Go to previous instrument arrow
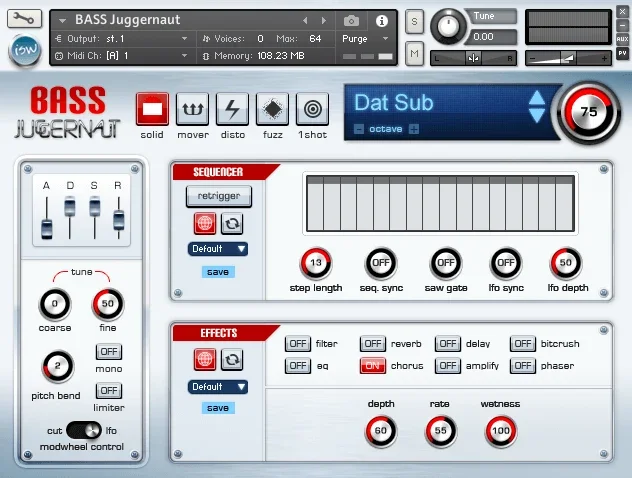632x478 pixels. coord(305,20)
